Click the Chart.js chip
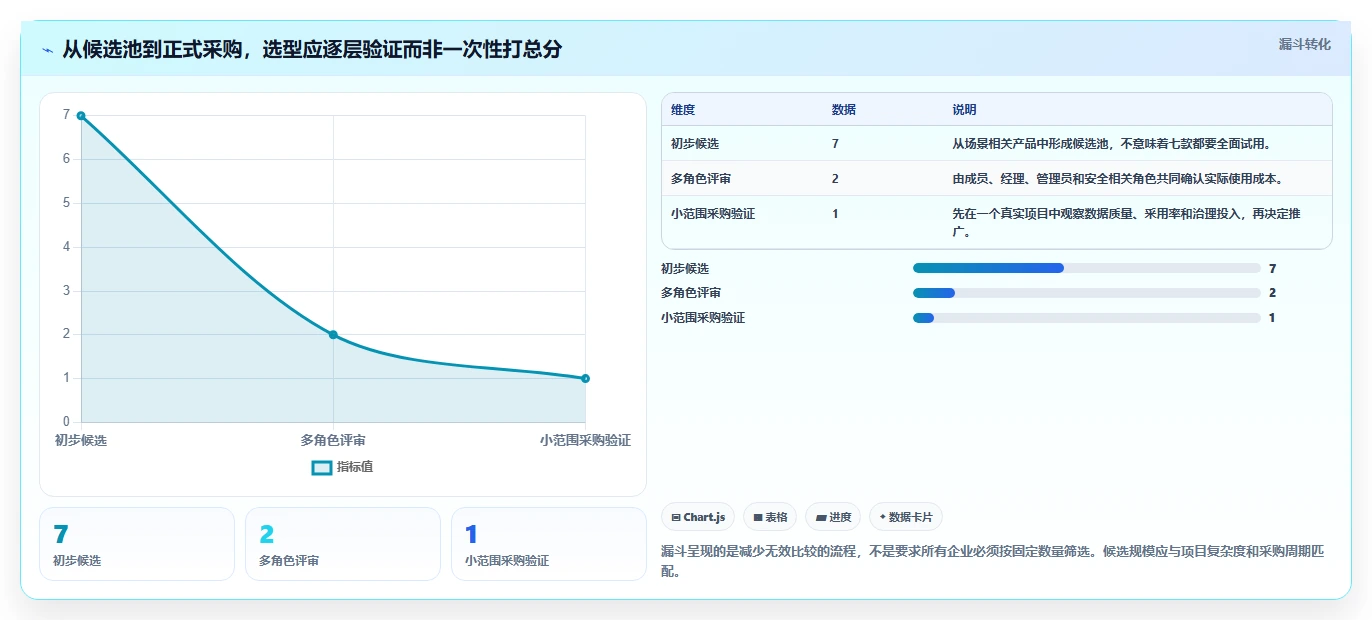Screen dimensions: 1372x620 click(698, 517)
